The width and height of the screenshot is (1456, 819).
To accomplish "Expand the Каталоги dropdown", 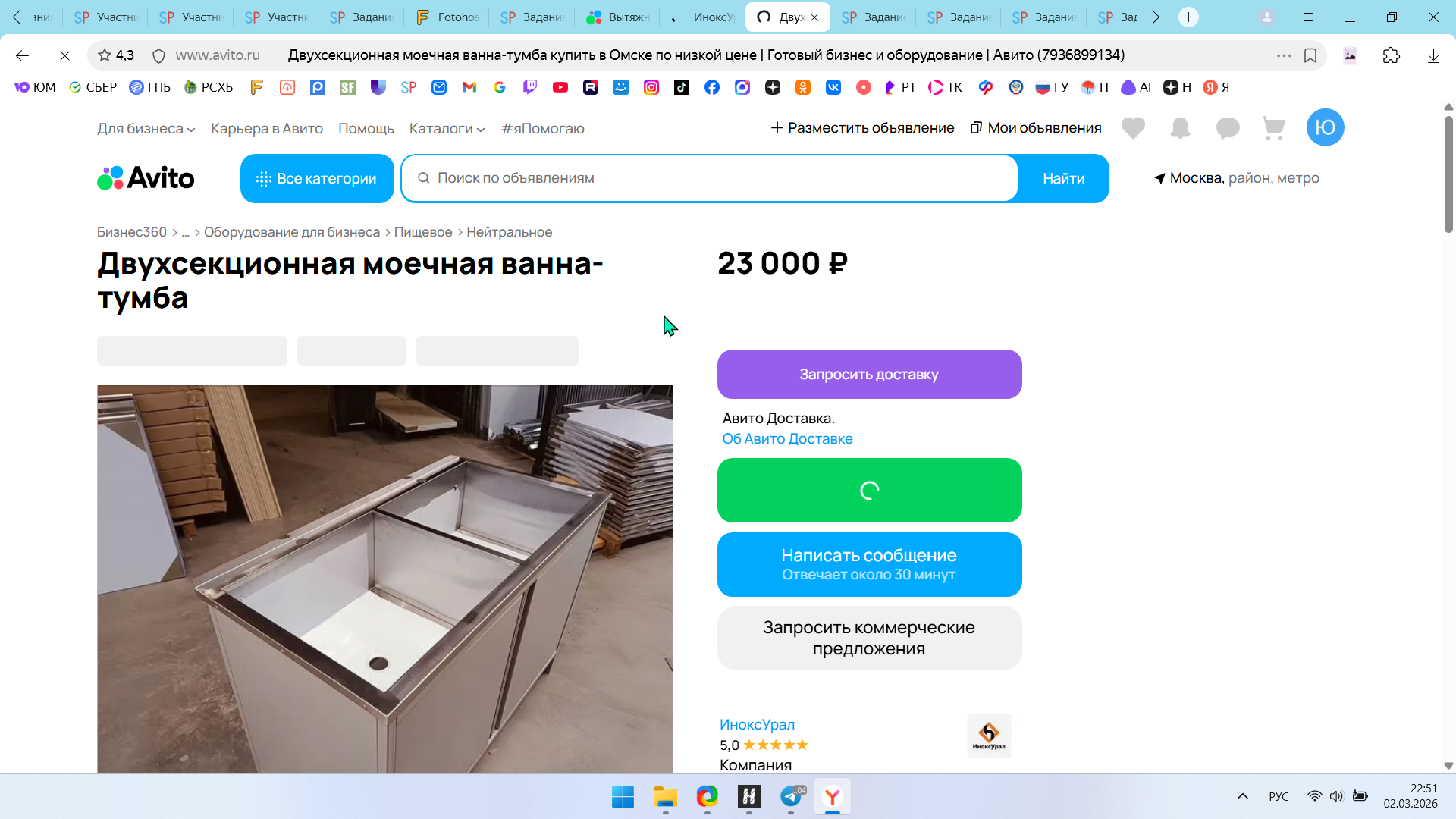I will click(x=447, y=129).
